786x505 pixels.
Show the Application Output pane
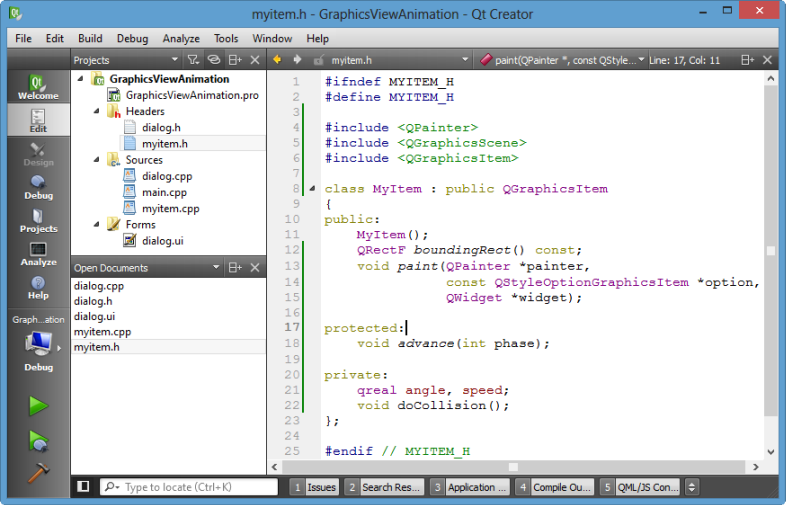point(470,487)
